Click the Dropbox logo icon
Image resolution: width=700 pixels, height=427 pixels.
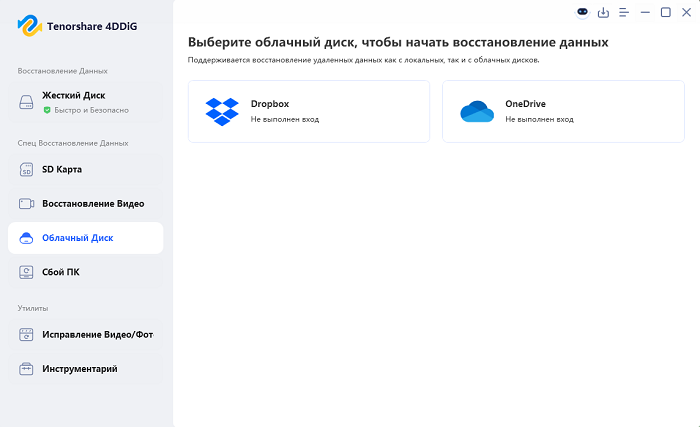222,112
